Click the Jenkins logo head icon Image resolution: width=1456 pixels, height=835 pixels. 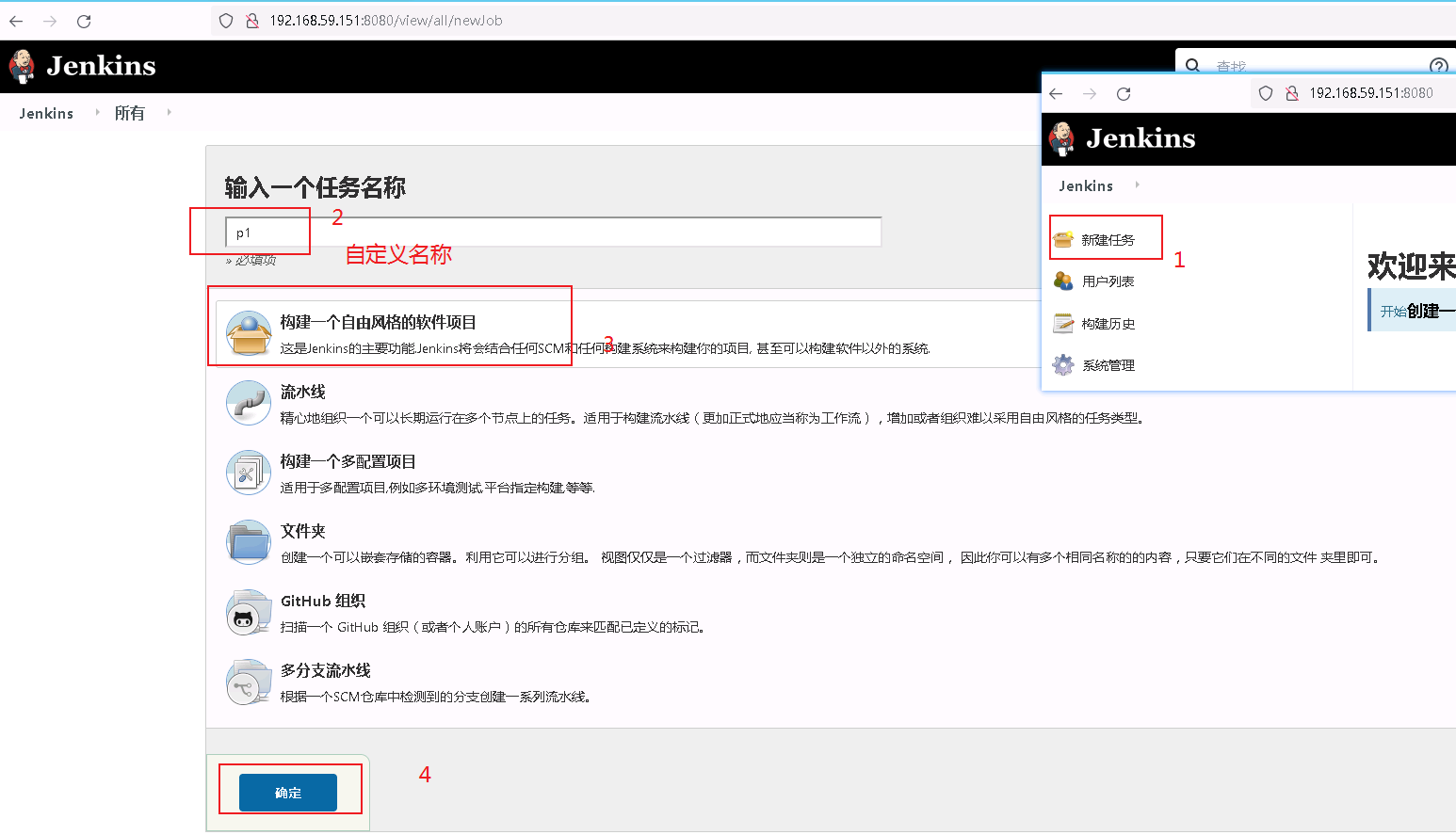pos(21,66)
